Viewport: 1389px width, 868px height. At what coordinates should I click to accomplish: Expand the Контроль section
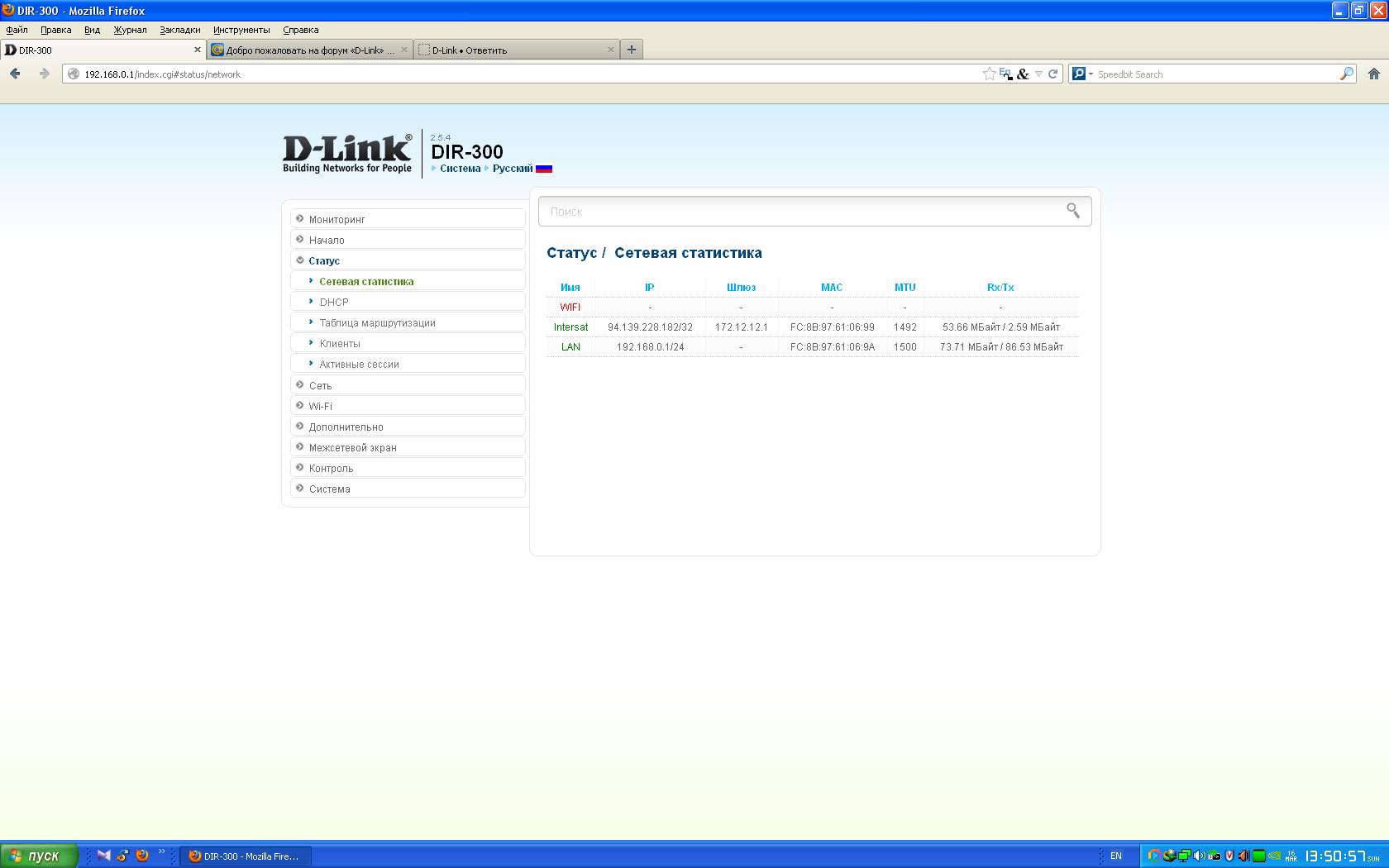408,468
